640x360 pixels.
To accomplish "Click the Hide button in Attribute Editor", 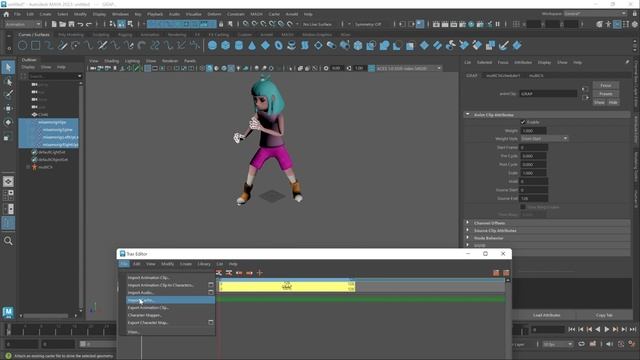I will coord(613,102).
